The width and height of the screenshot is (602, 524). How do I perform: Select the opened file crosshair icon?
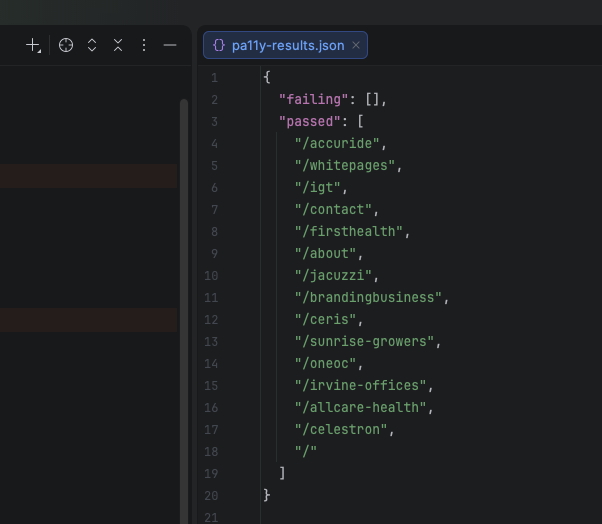point(66,45)
